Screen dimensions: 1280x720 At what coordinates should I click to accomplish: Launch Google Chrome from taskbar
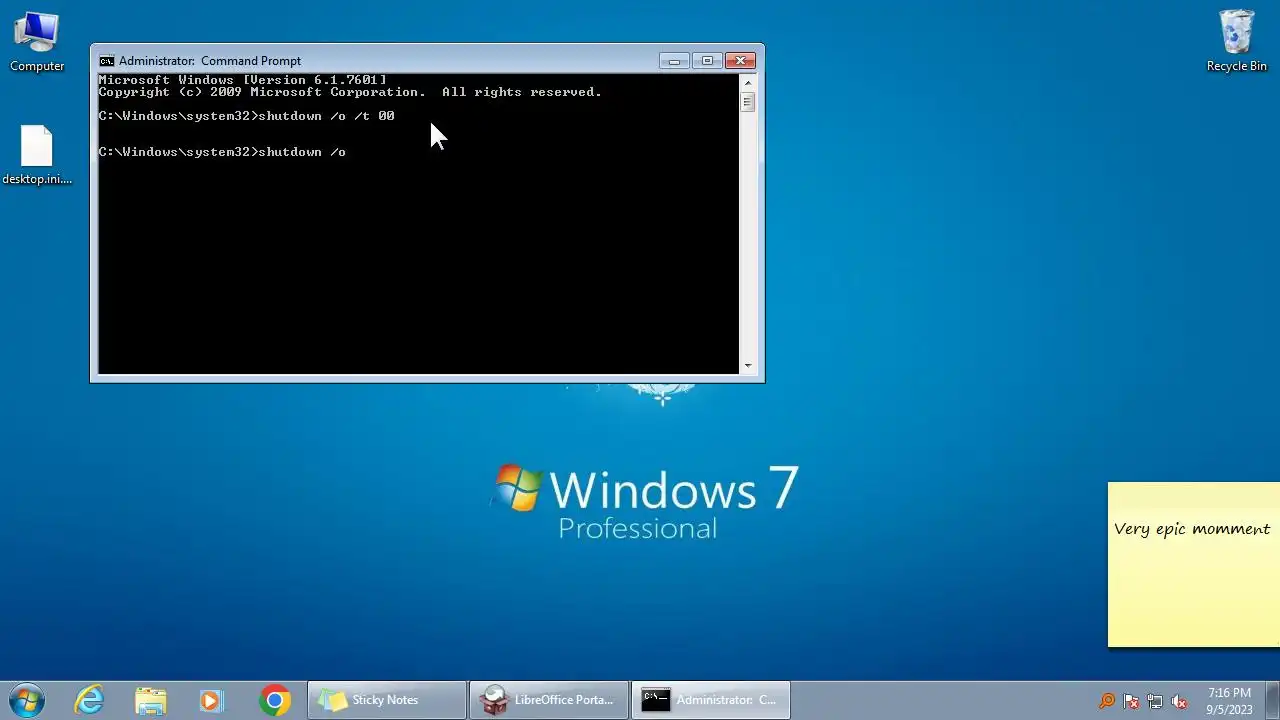[274, 700]
